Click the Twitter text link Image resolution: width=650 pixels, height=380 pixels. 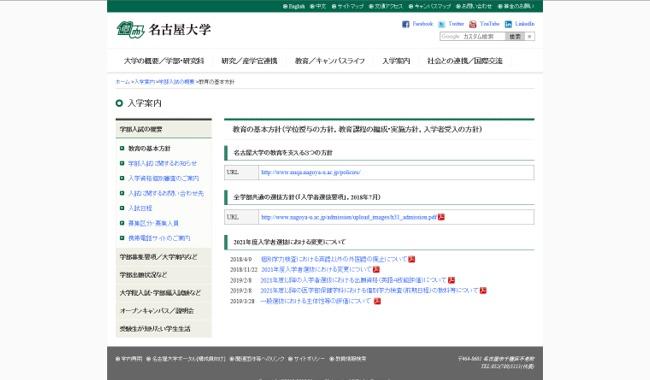[456, 24]
